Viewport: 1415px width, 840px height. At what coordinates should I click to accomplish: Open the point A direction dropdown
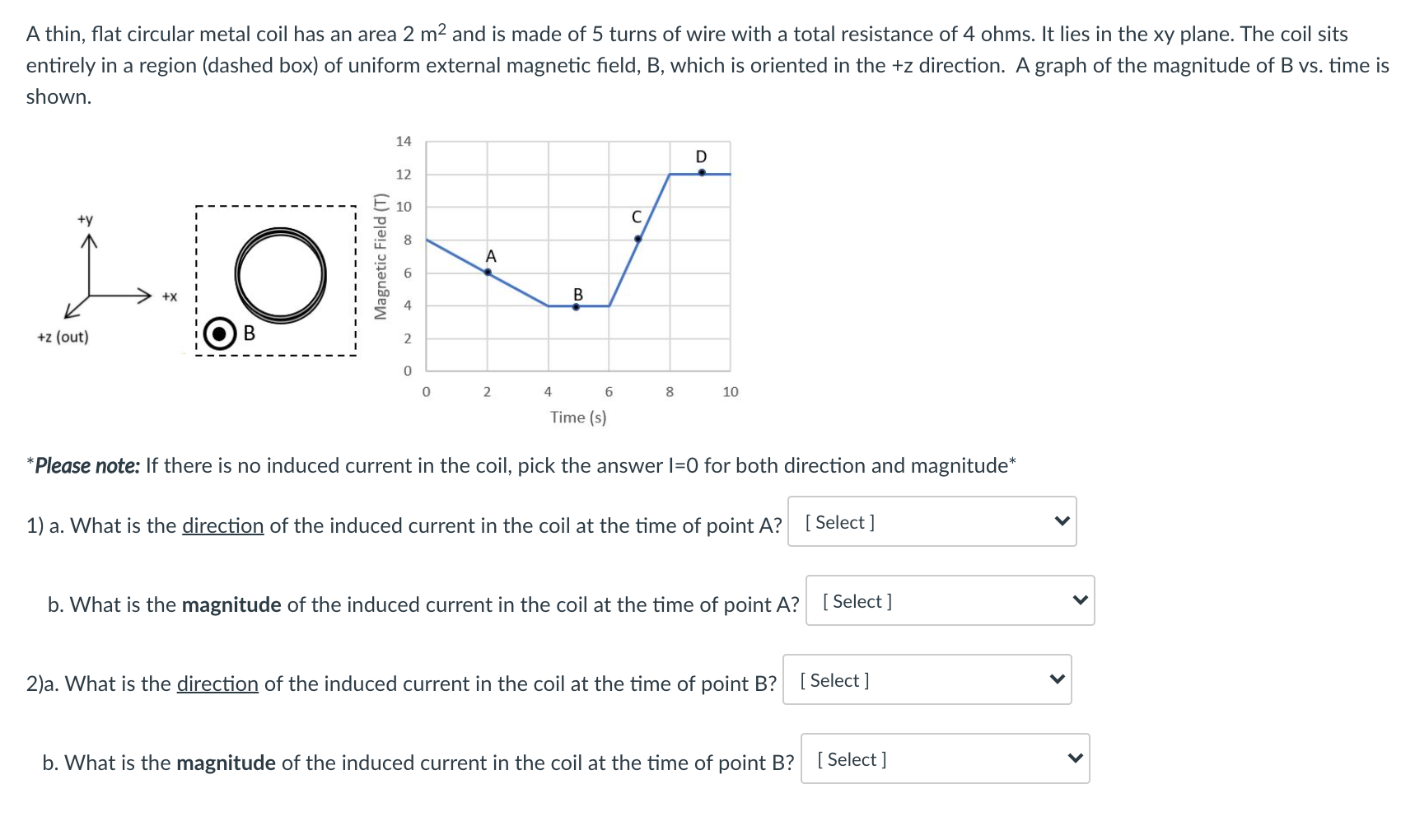[932, 521]
